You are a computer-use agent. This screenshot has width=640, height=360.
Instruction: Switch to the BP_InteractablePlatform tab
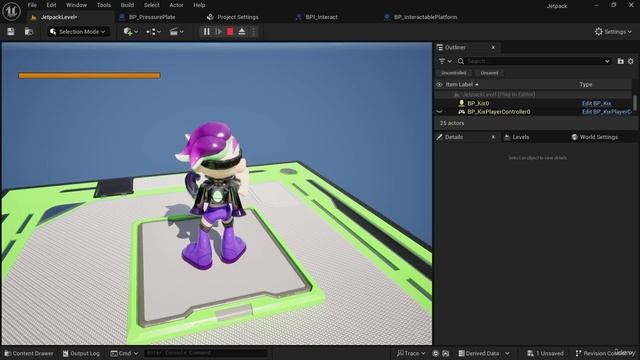425,17
